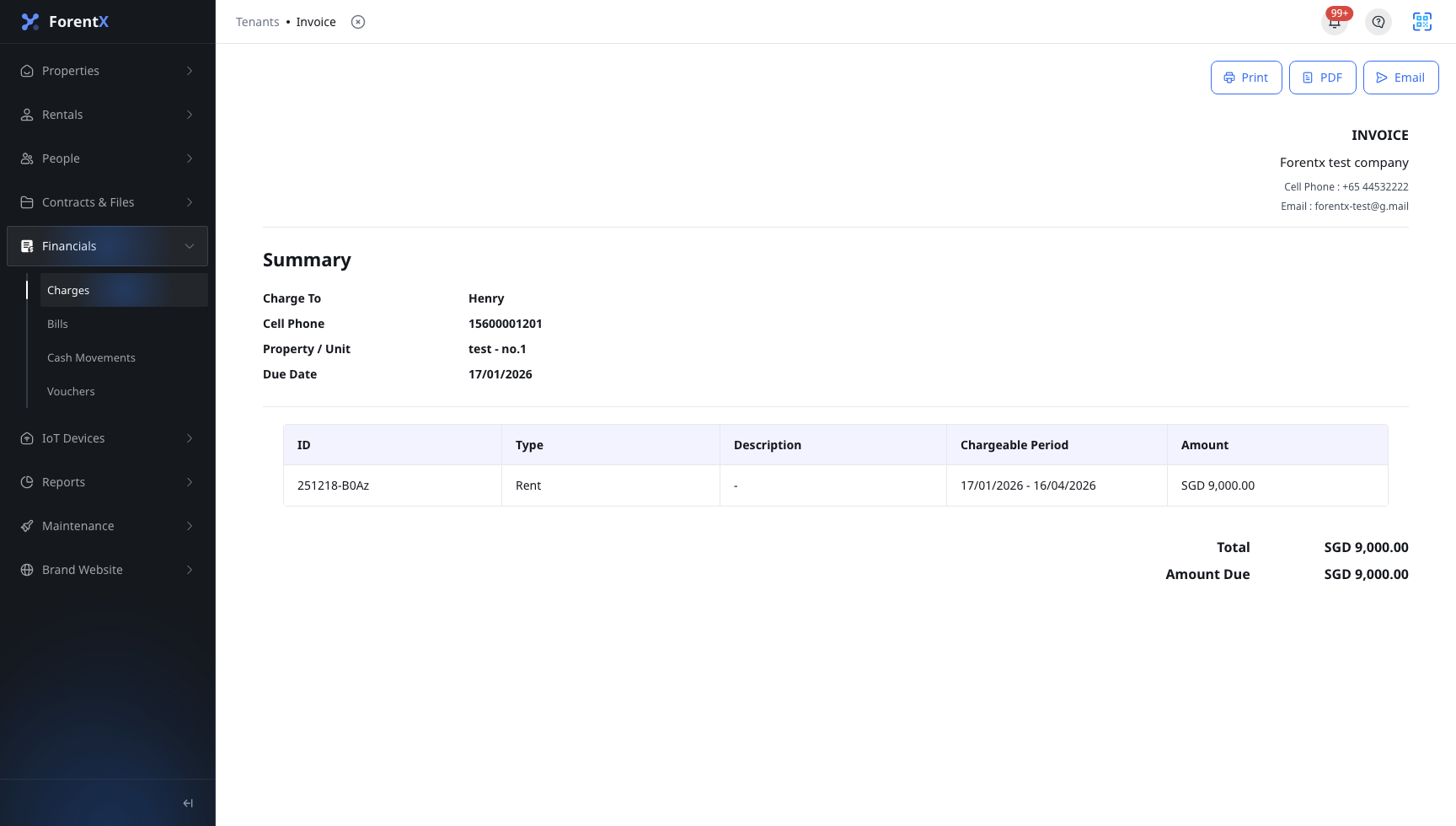Expand the Reports menu chevron
Viewport: 1456px width, 826px height.
click(190, 482)
